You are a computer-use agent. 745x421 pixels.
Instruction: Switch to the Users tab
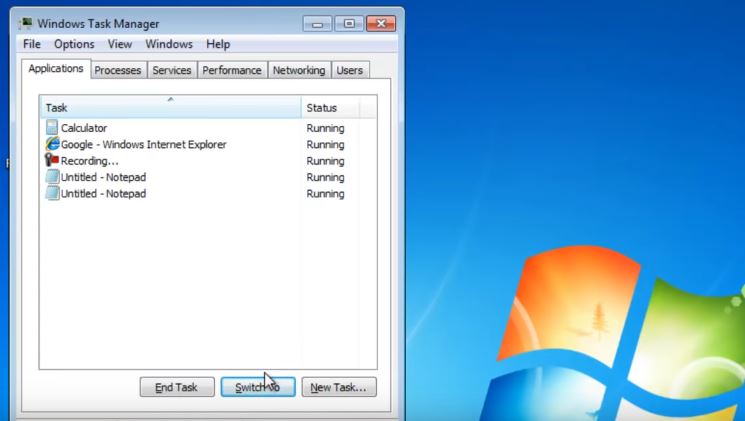350,70
